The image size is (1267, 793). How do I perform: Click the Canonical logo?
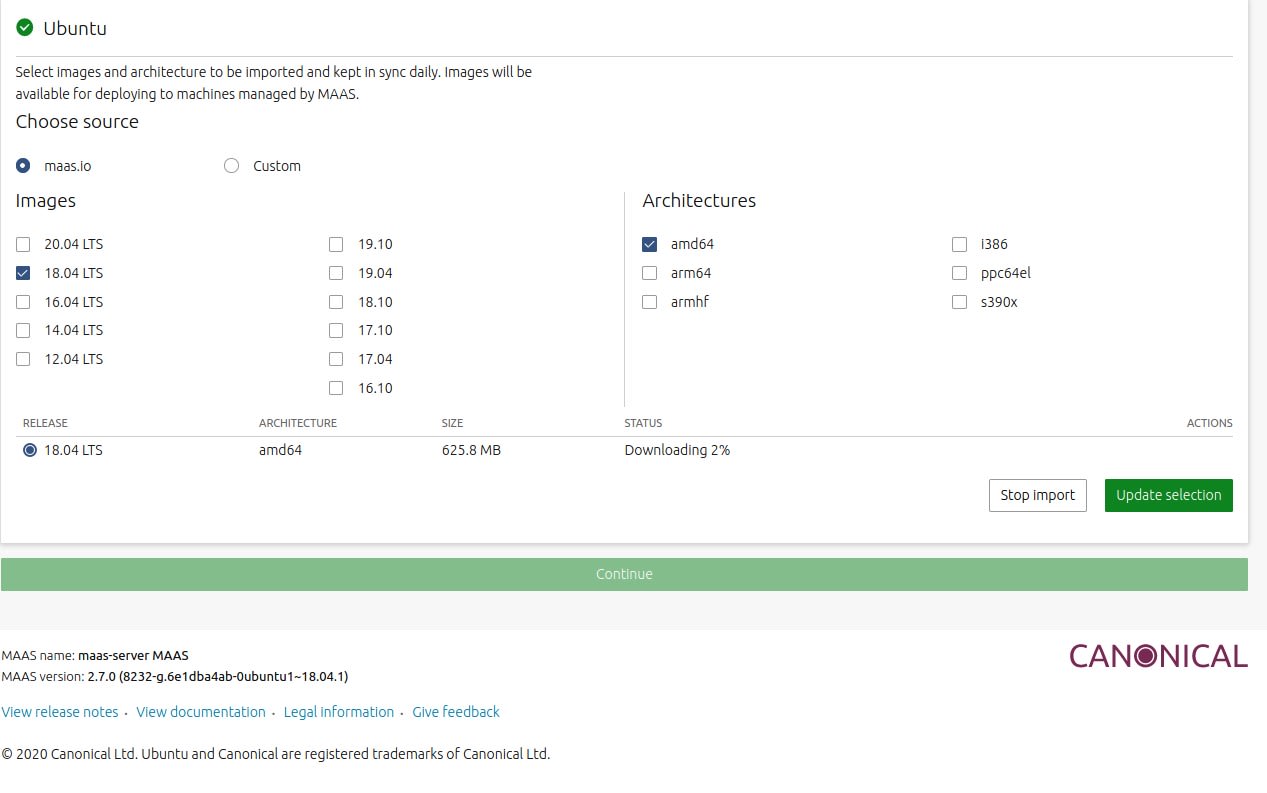pos(1158,656)
